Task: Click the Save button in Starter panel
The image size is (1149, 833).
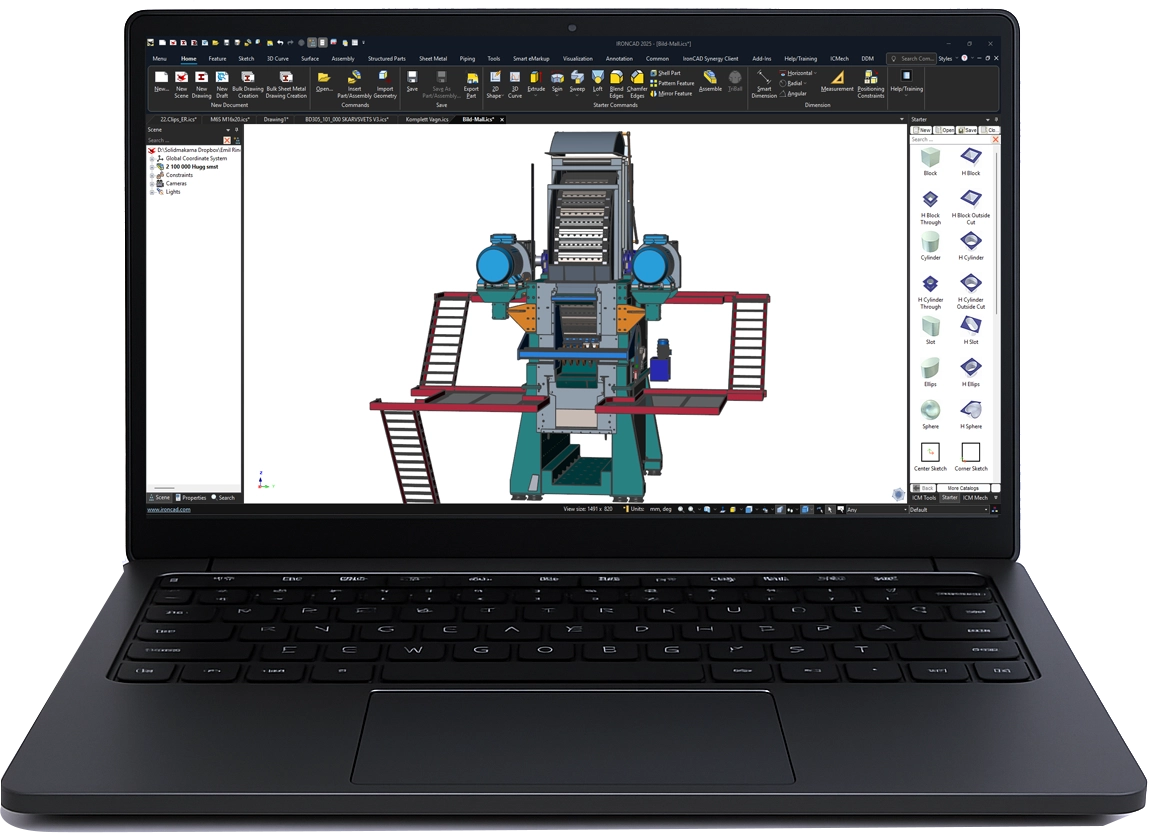Action: point(967,130)
